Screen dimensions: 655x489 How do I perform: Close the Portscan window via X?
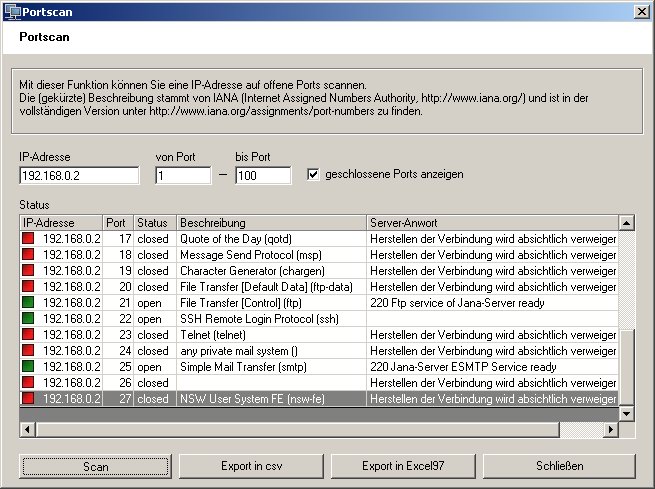[642, 12]
